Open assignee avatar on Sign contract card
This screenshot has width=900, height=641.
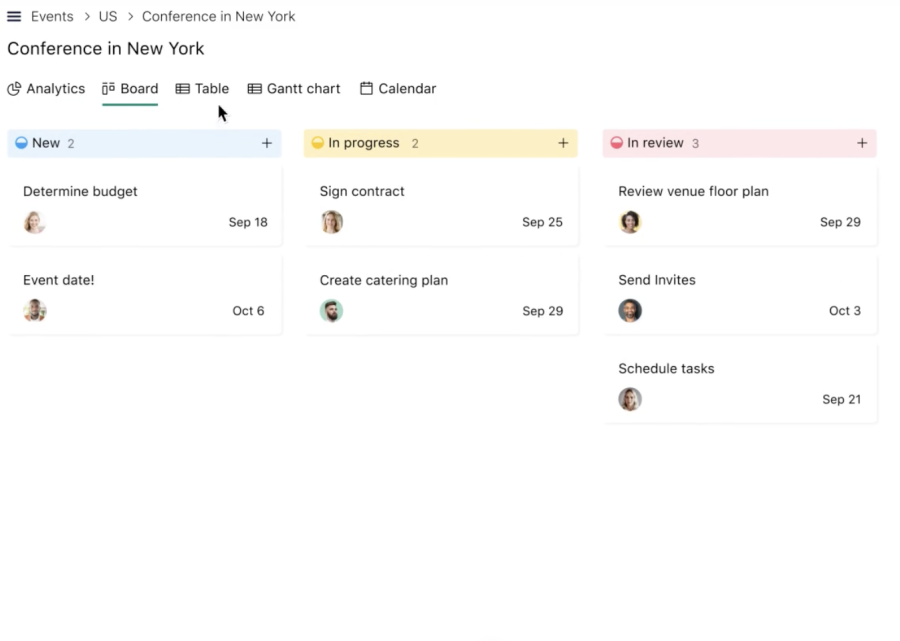click(x=331, y=222)
